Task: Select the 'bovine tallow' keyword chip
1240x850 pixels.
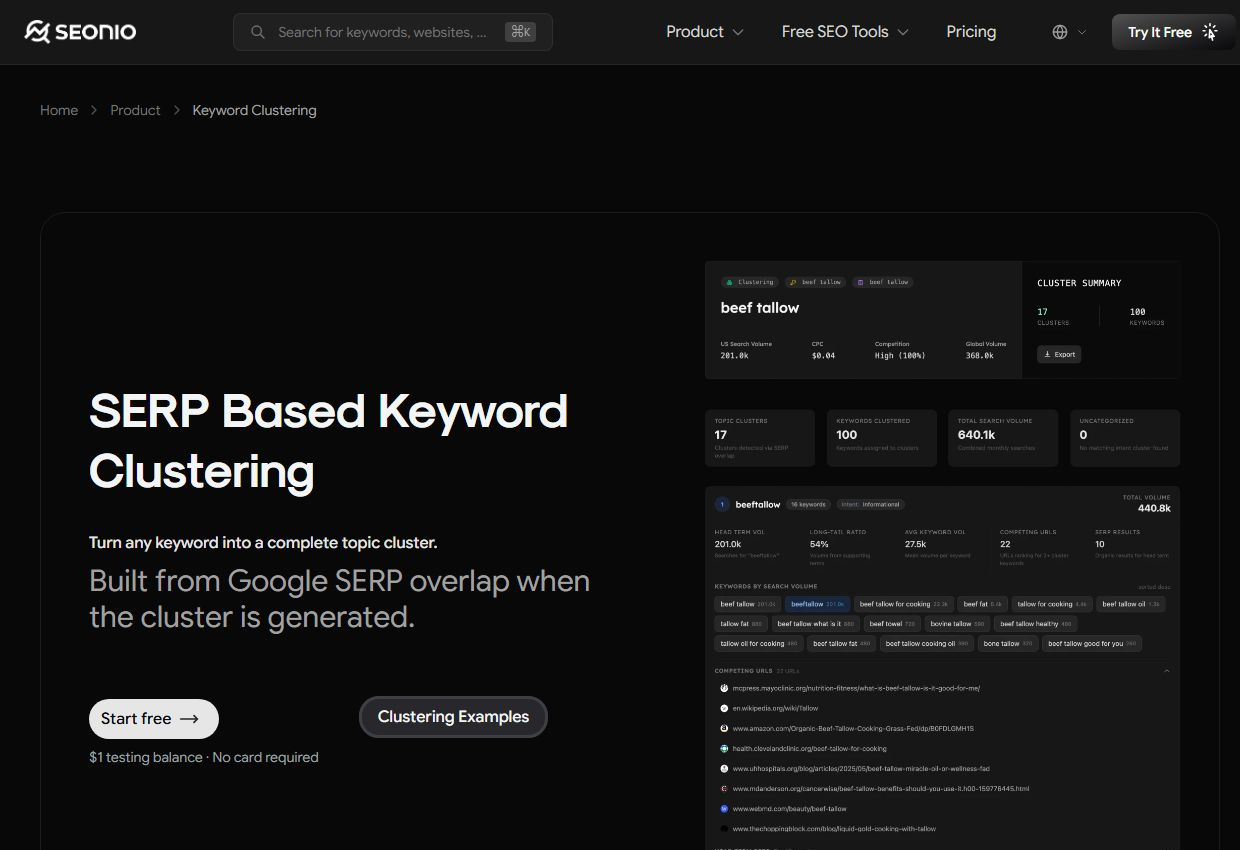Action: [x=957, y=624]
